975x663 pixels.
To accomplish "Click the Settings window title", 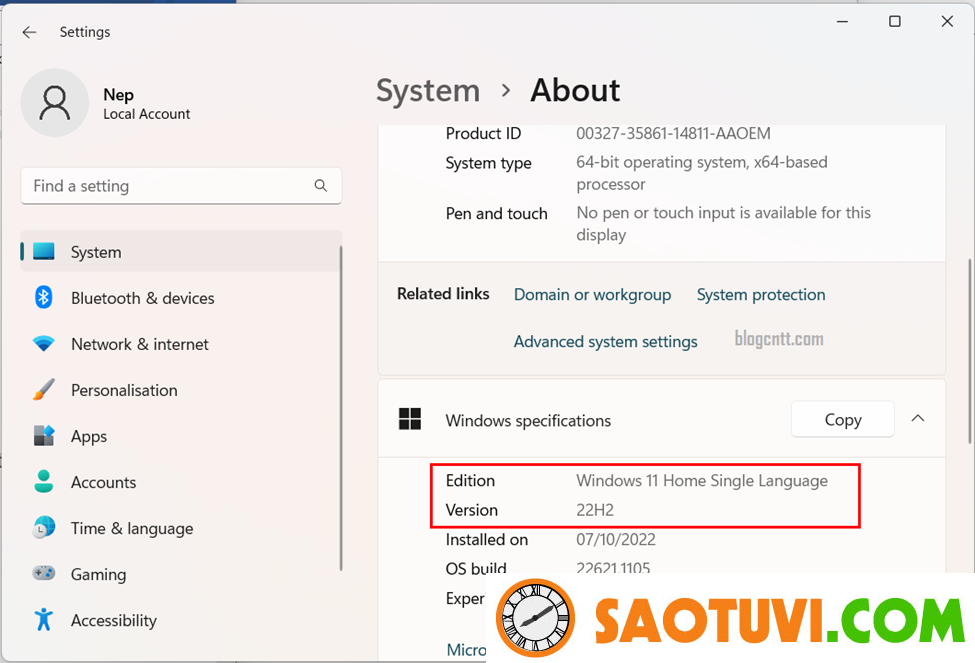I will tap(85, 32).
